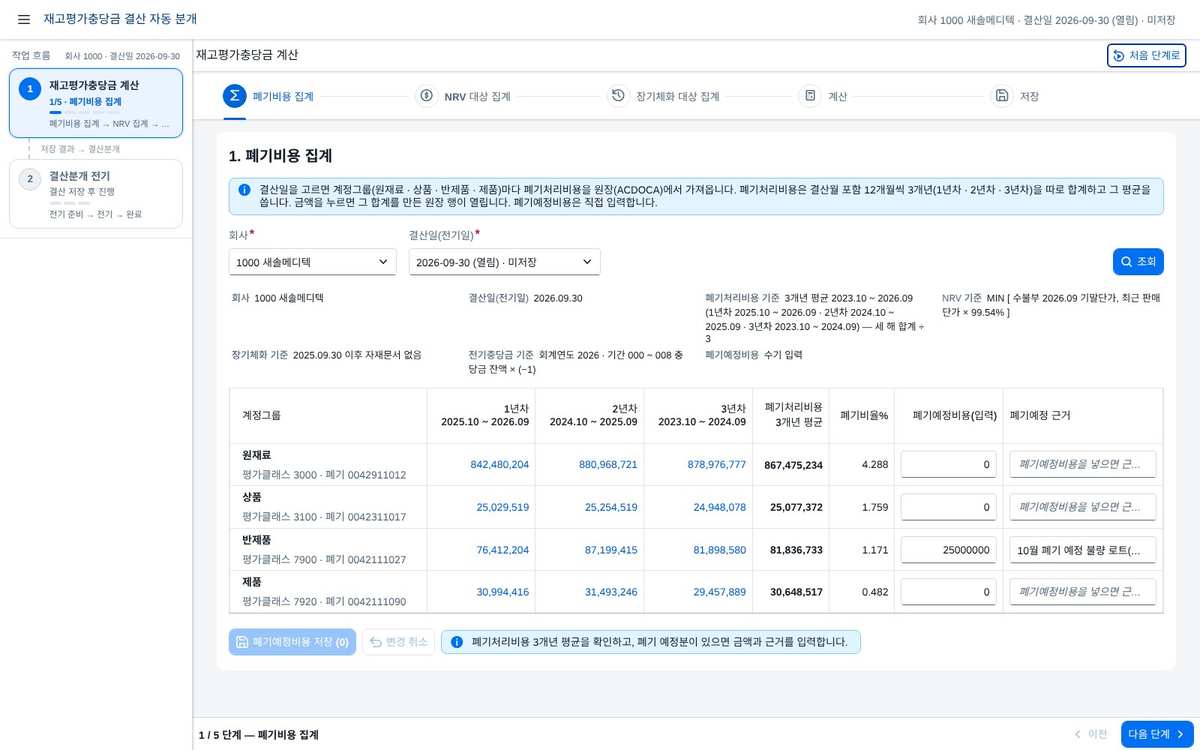The height and width of the screenshot is (750, 1200).
Task: Click the 이전 step button
Action: [1090, 734]
